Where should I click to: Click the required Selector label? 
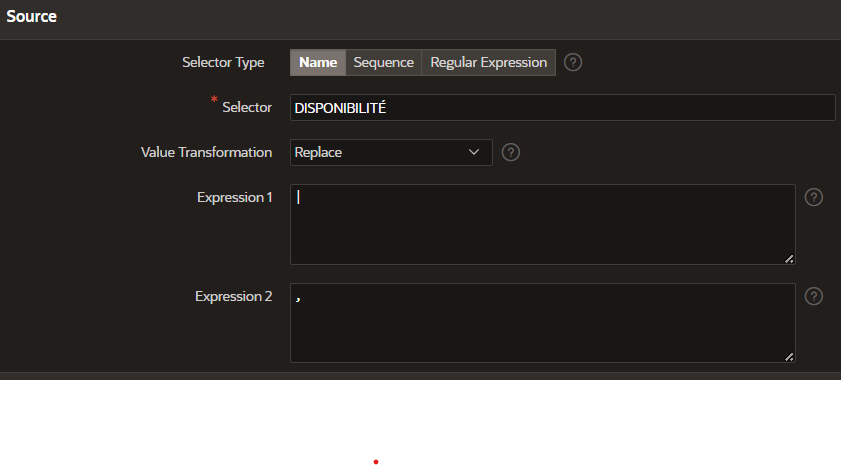246,107
